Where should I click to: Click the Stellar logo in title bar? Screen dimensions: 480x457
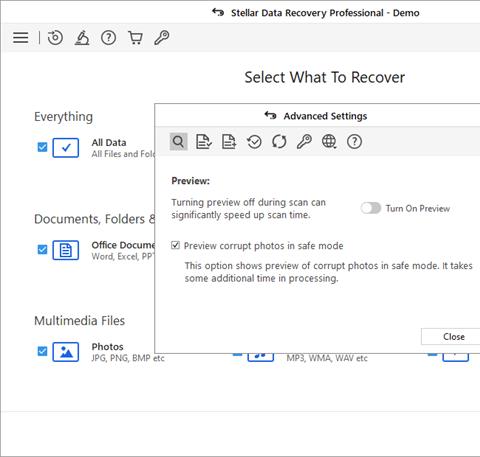click(218, 12)
